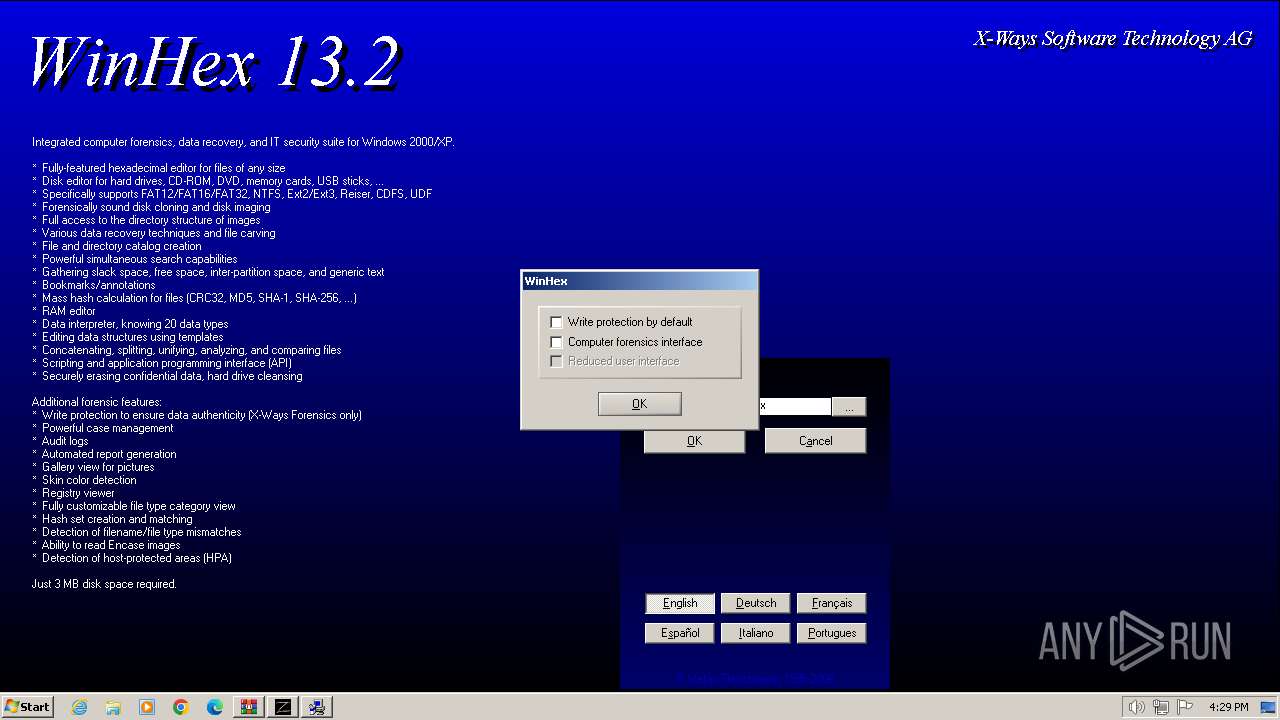Screen dimensions: 1280x720
Task: Click OK in the setup window behind
Action: [694, 441]
